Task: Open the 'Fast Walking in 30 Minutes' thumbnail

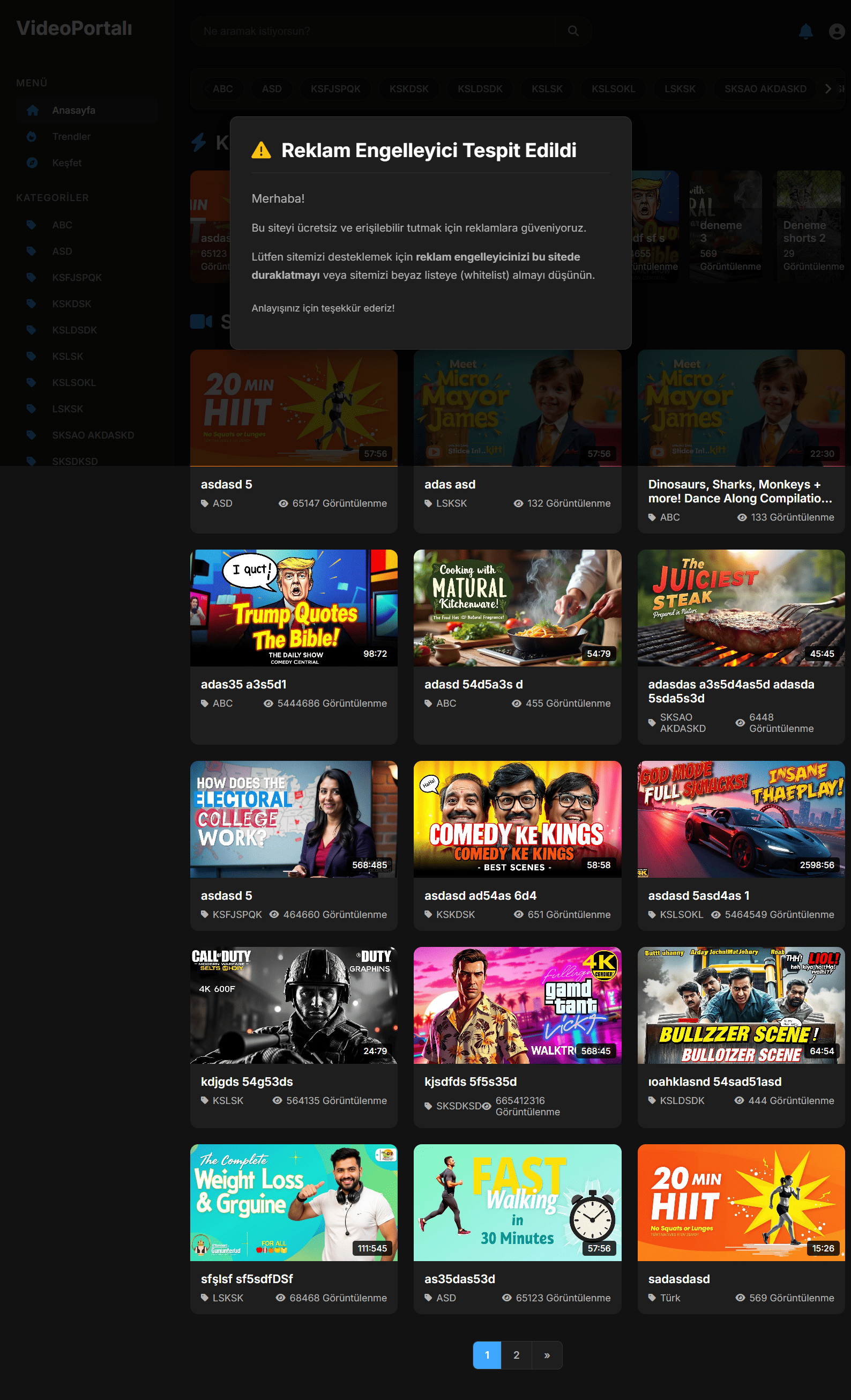Action: coord(518,1202)
